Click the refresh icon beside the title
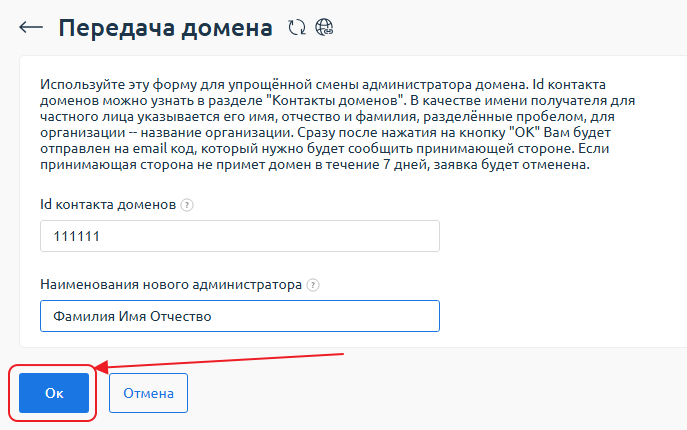The width and height of the screenshot is (687, 430). [296, 28]
